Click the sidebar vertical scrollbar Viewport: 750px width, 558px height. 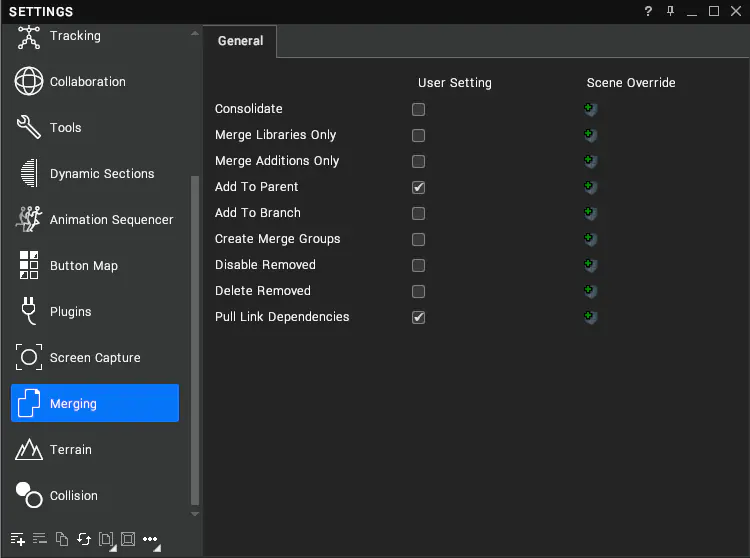(195, 340)
